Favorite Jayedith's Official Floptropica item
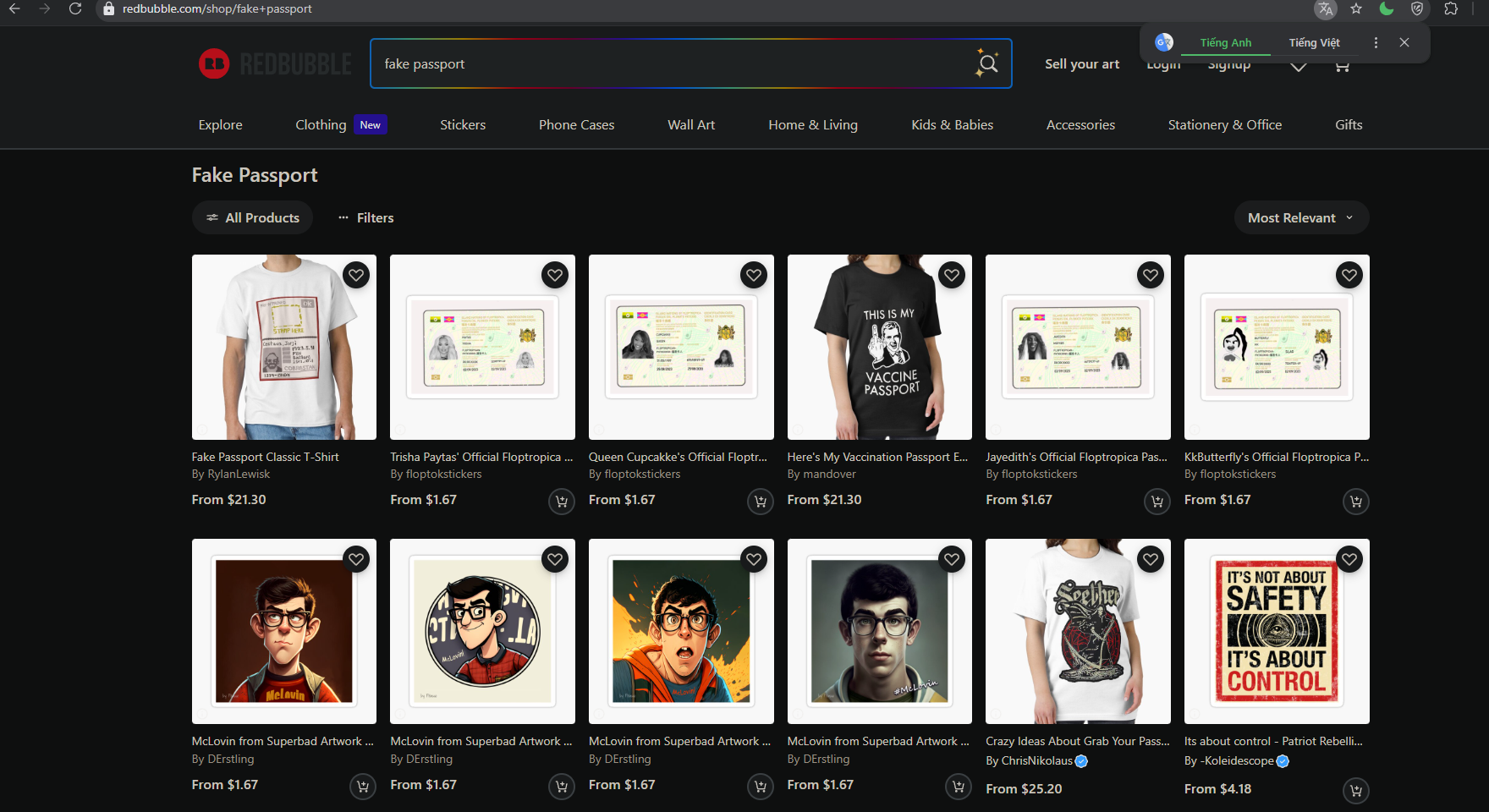Screen dimensions: 1489x812 point(1151,275)
